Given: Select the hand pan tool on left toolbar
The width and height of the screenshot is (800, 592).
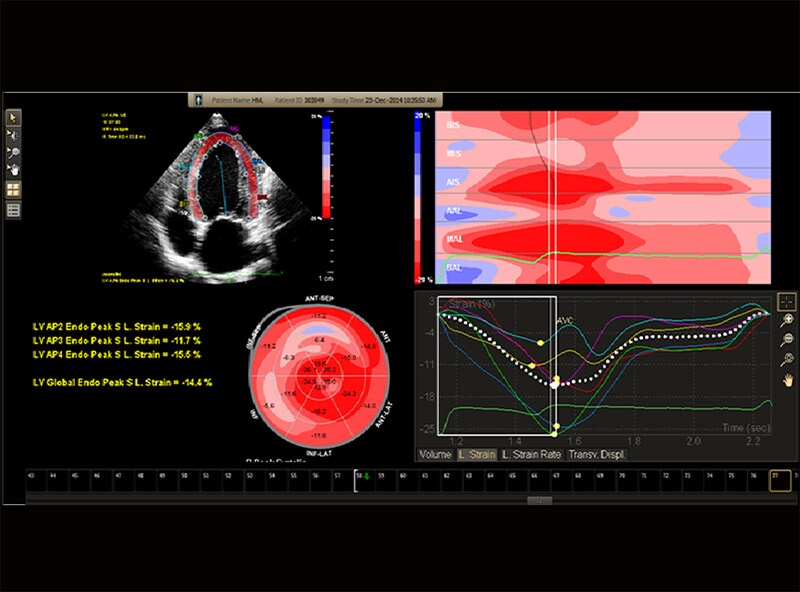Looking at the screenshot, I should click(x=16, y=166).
